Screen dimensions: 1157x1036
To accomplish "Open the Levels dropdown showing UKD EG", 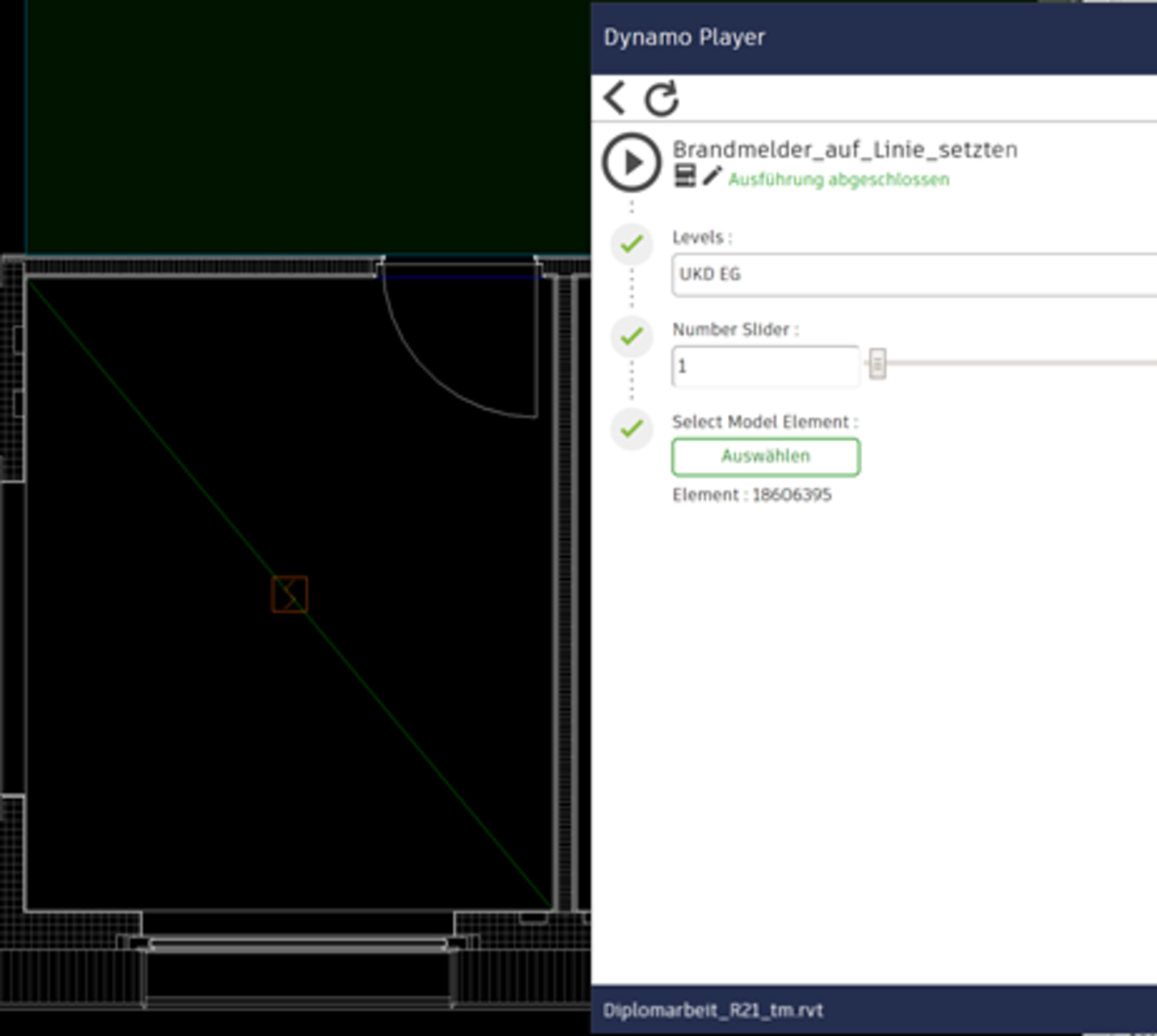I will click(x=912, y=275).
